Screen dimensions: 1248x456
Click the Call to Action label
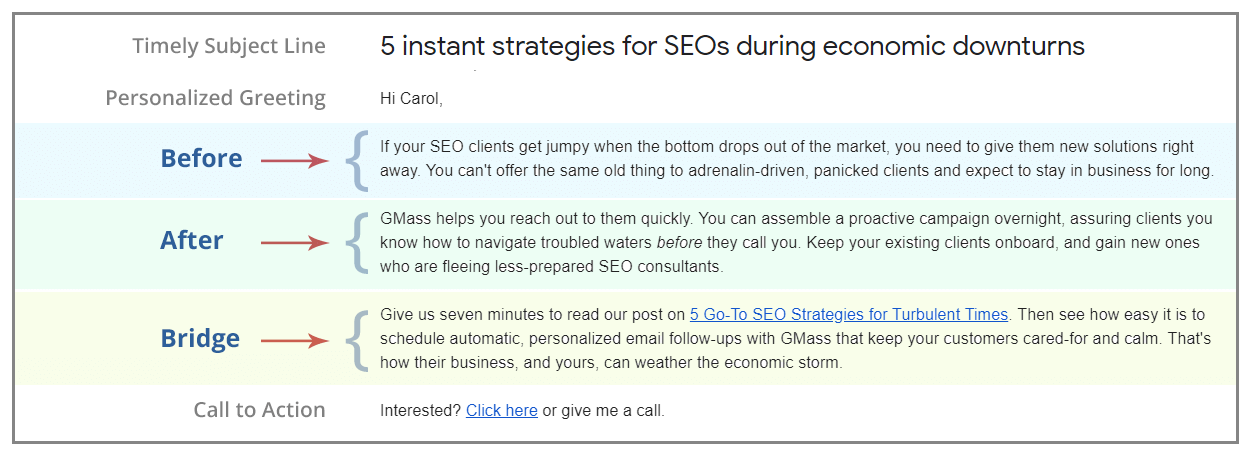[x=260, y=410]
